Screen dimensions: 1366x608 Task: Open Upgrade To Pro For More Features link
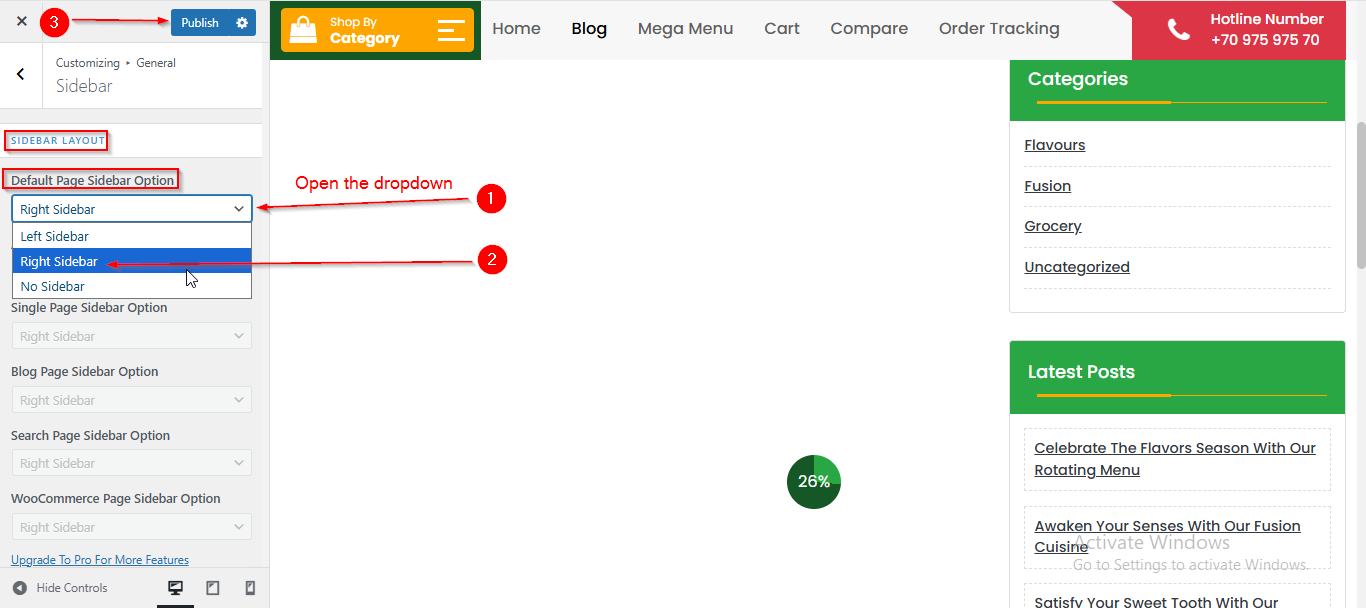[x=100, y=560]
